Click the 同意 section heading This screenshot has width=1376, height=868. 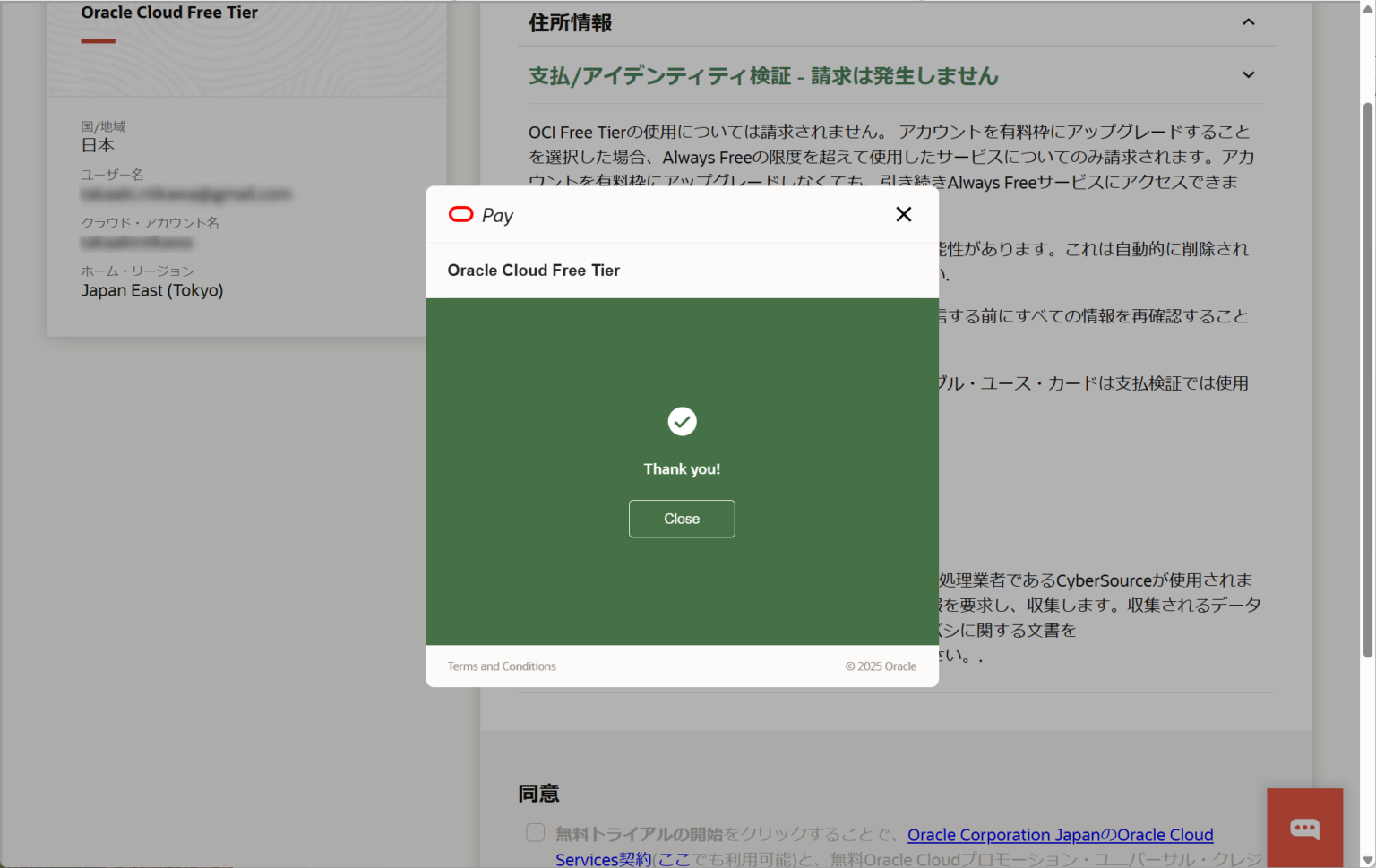click(537, 794)
